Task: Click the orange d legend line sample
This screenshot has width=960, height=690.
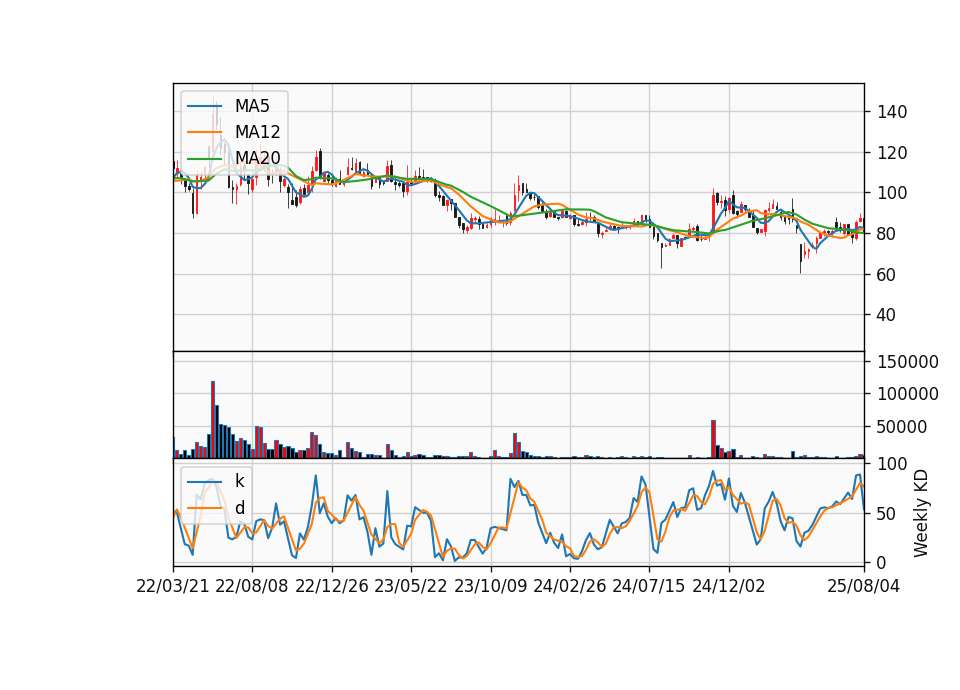Action: (204, 508)
